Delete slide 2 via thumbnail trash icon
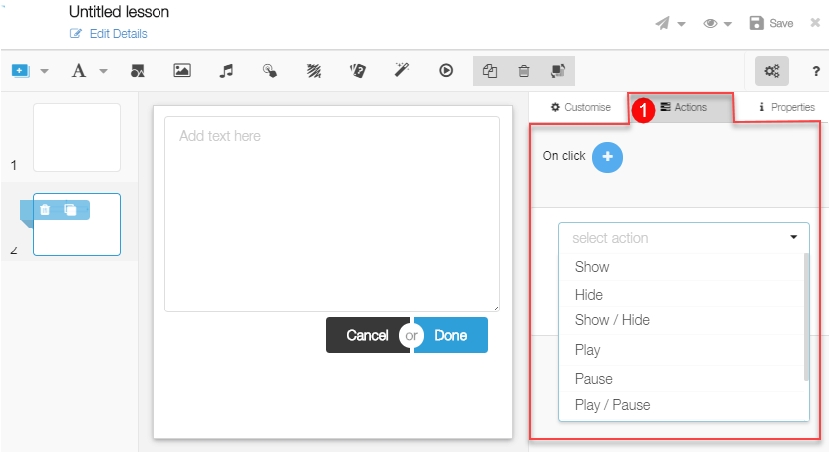This screenshot has width=829, height=452. [x=45, y=210]
